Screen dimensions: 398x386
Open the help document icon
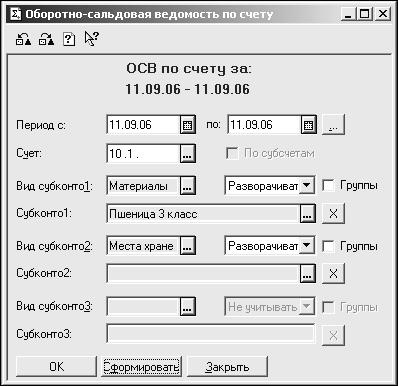pyautogui.click(x=69, y=40)
